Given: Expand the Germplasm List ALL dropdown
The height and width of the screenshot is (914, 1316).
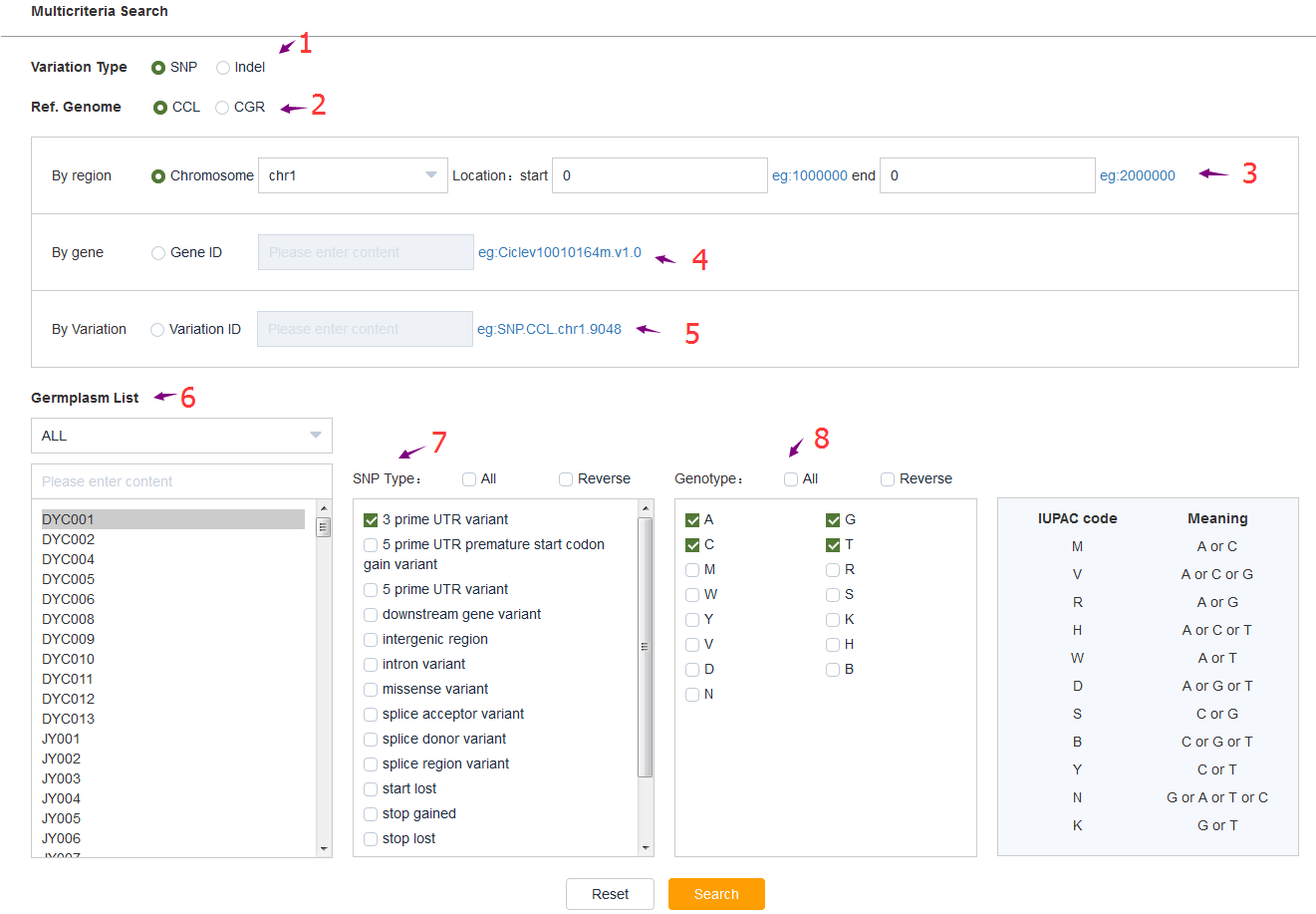Looking at the screenshot, I should (x=181, y=436).
